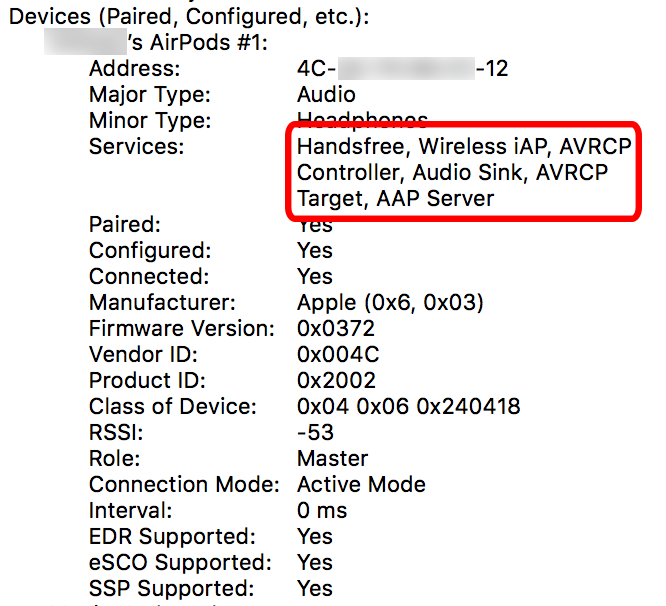Select the 'Minor Type:' label
The width and height of the screenshot is (666, 606).
150,121
